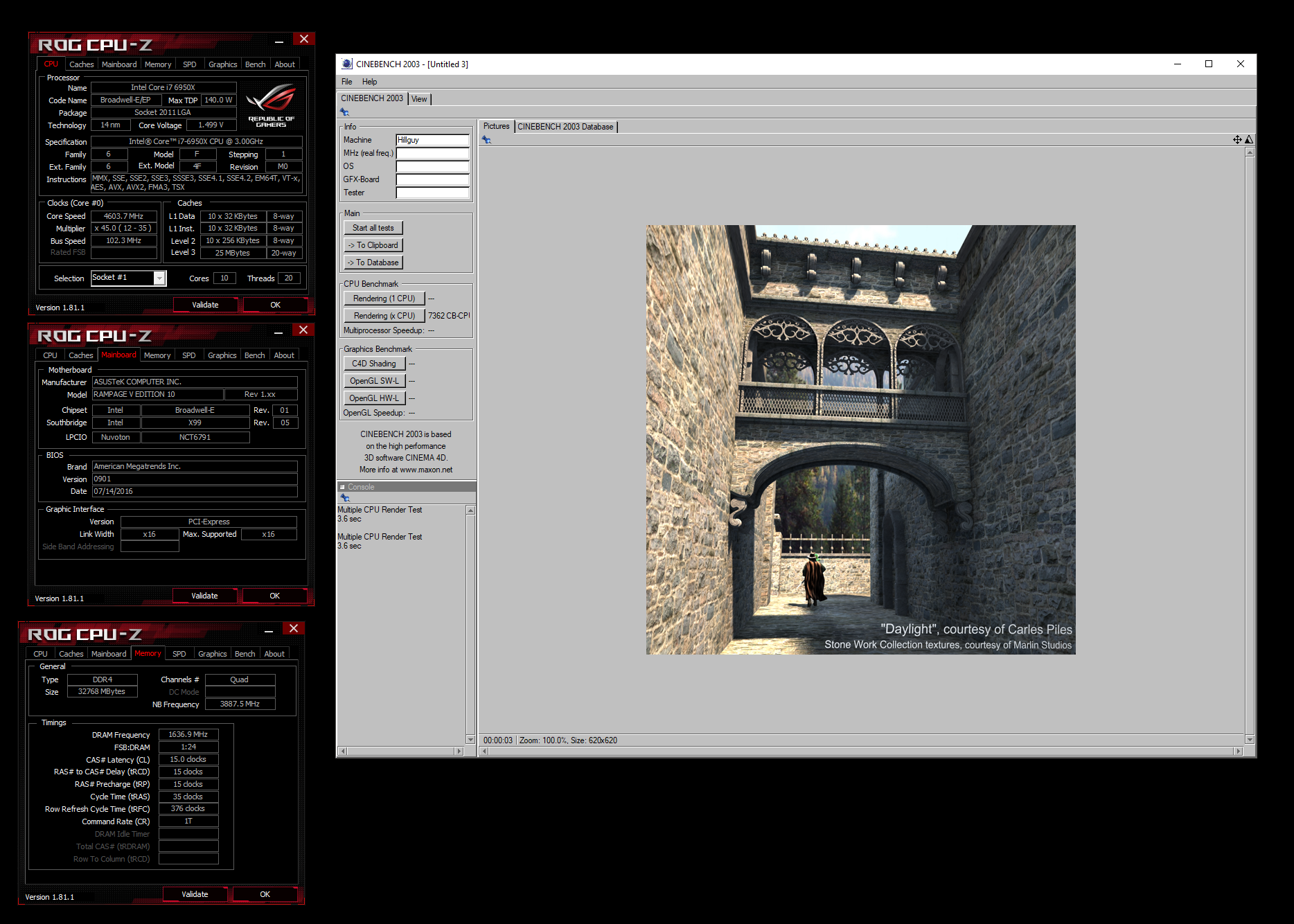Click the To Clipboard button
The width and height of the screenshot is (1294, 924).
[373, 245]
